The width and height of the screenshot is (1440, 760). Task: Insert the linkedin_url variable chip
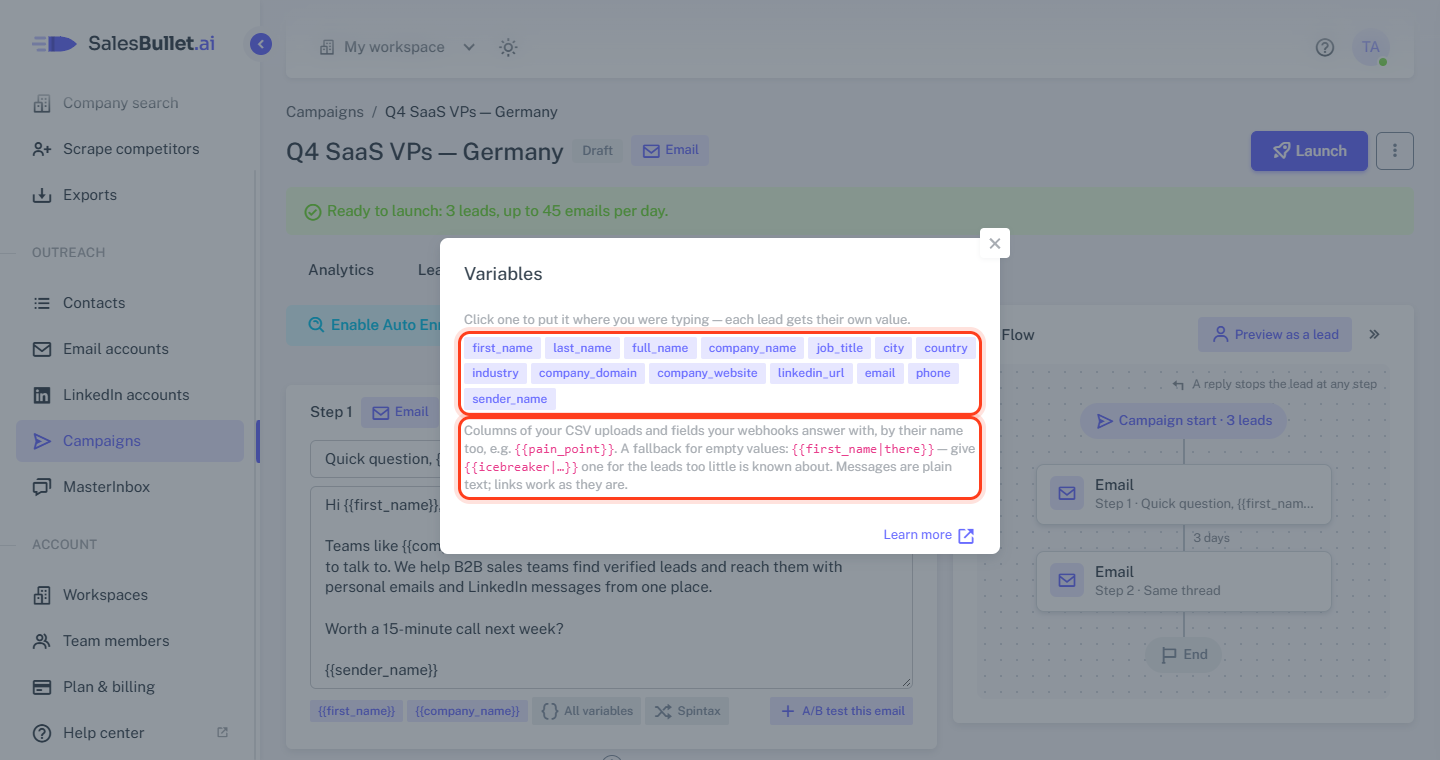pos(811,373)
